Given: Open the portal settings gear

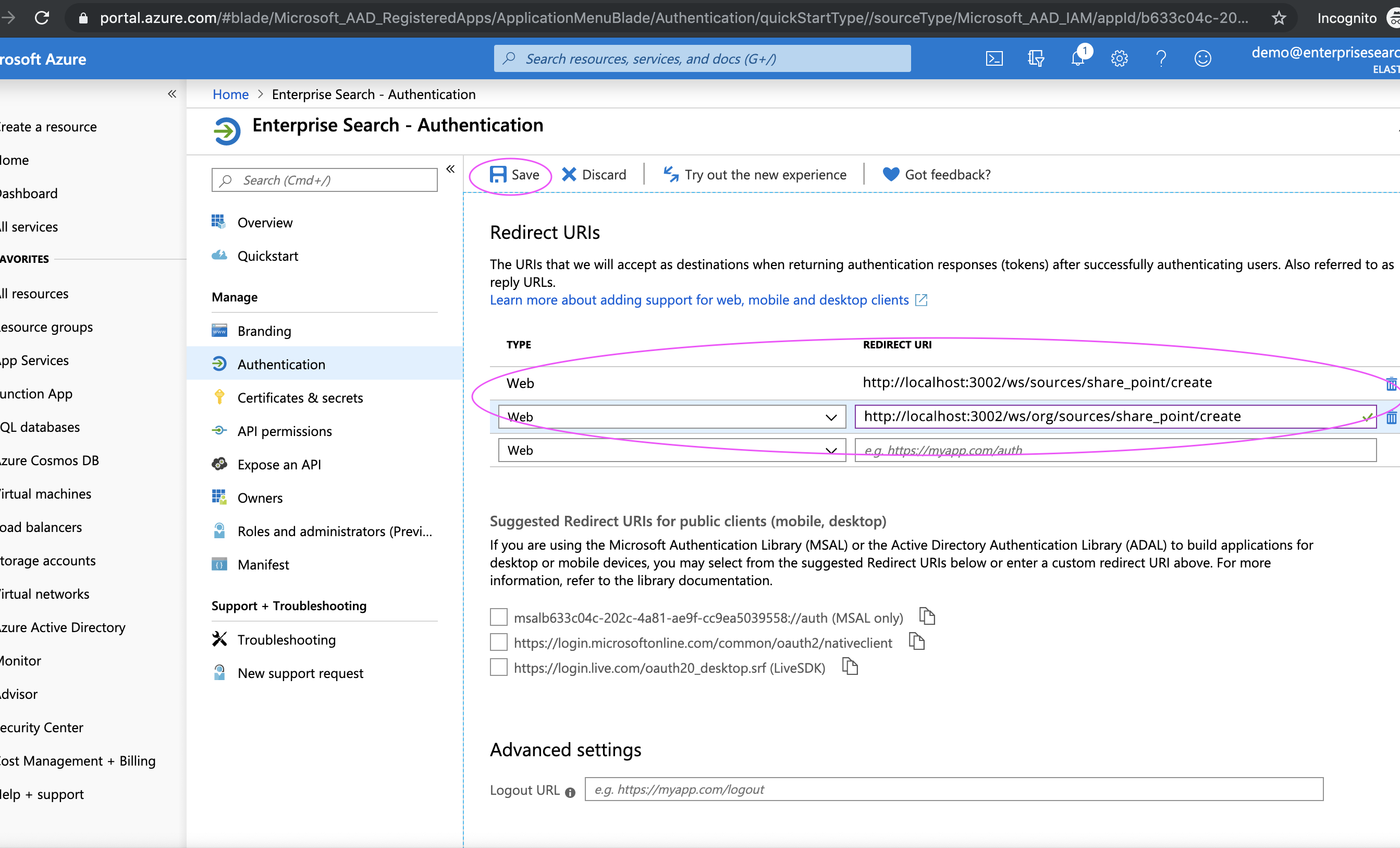Looking at the screenshot, I should [1119, 58].
